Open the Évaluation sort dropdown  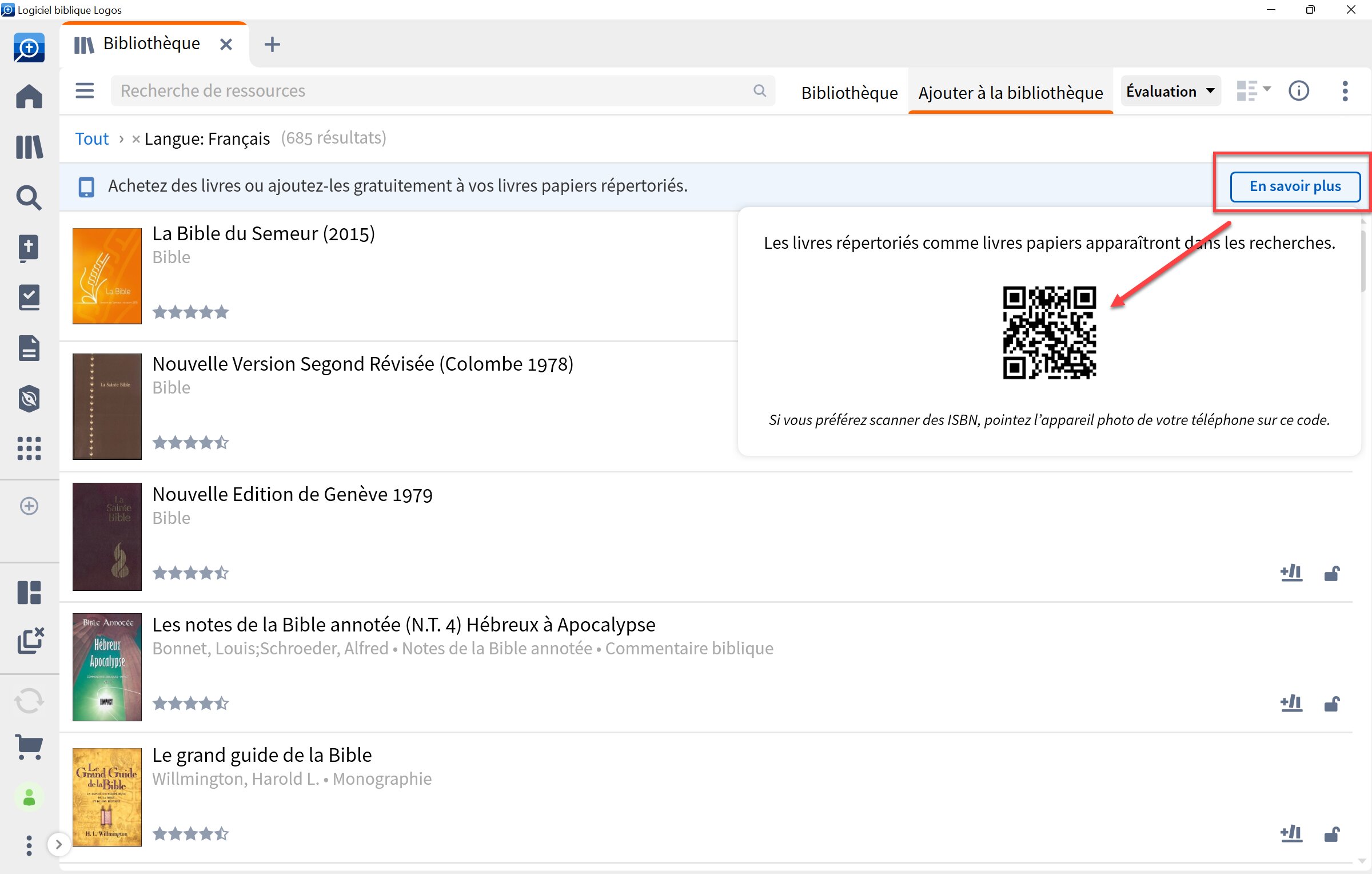1171,91
